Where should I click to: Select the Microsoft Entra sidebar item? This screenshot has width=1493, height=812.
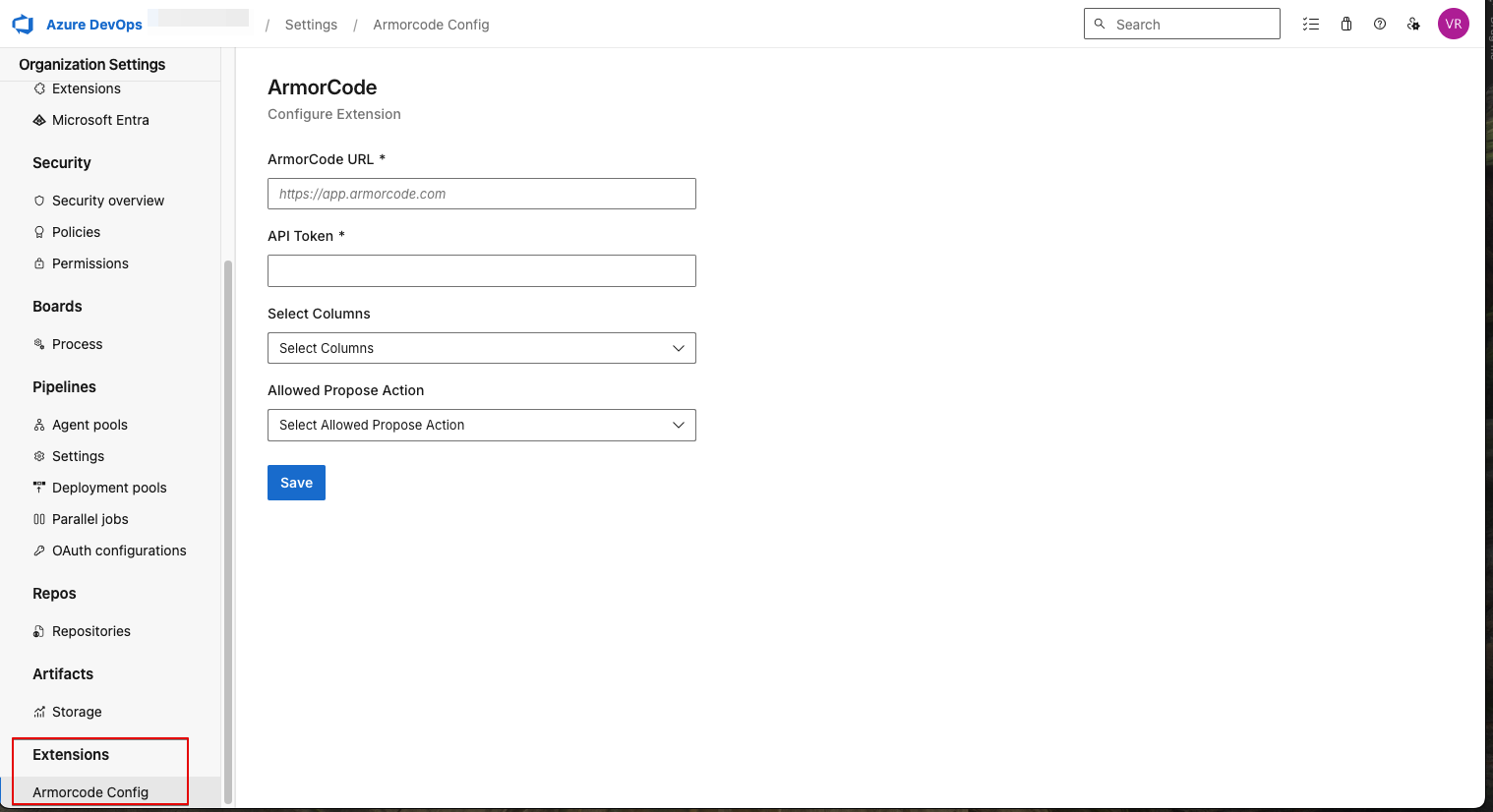100,120
